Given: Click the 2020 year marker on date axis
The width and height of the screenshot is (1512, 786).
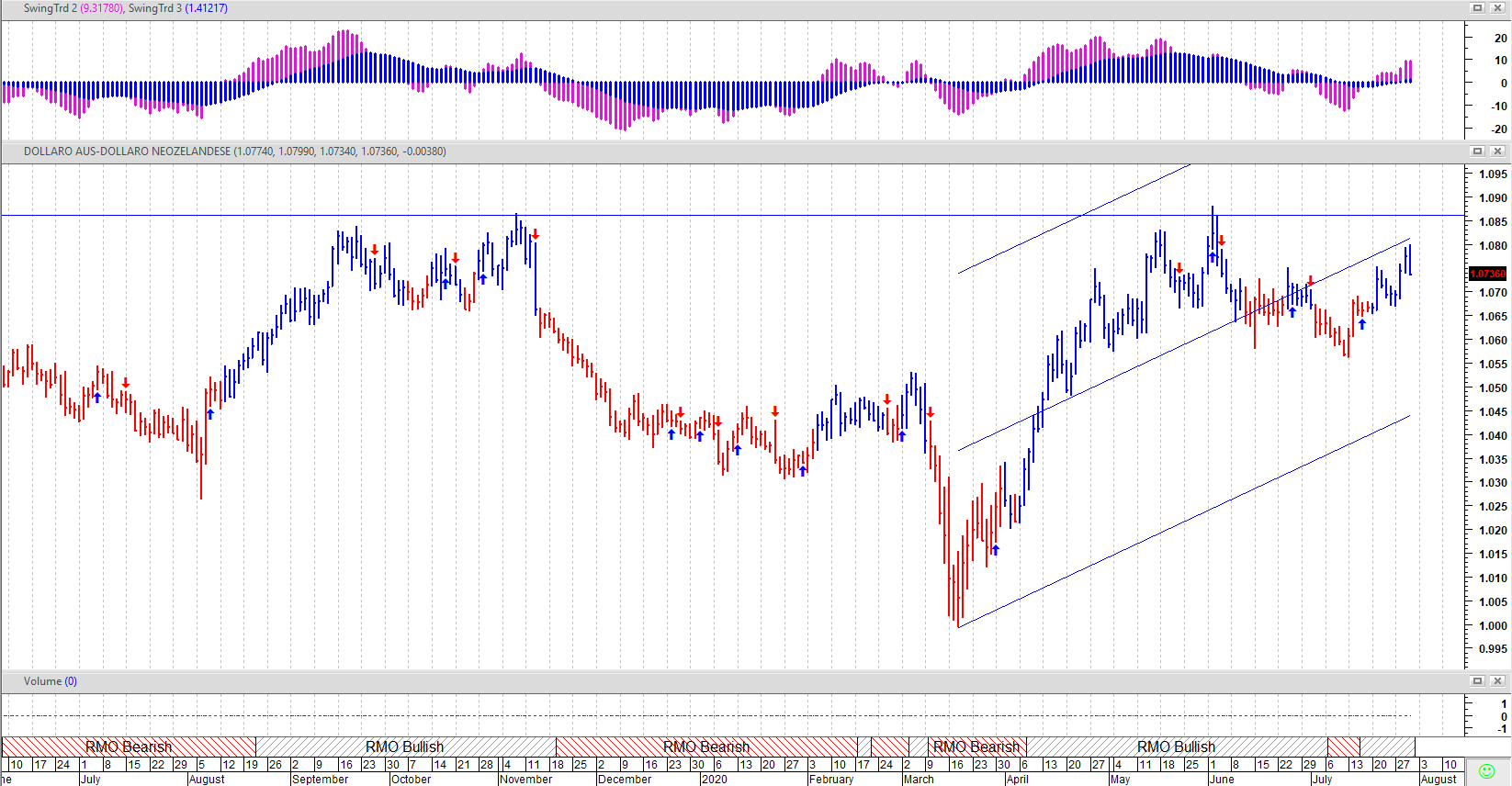Looking at the screenshot, I should [714, 780].
